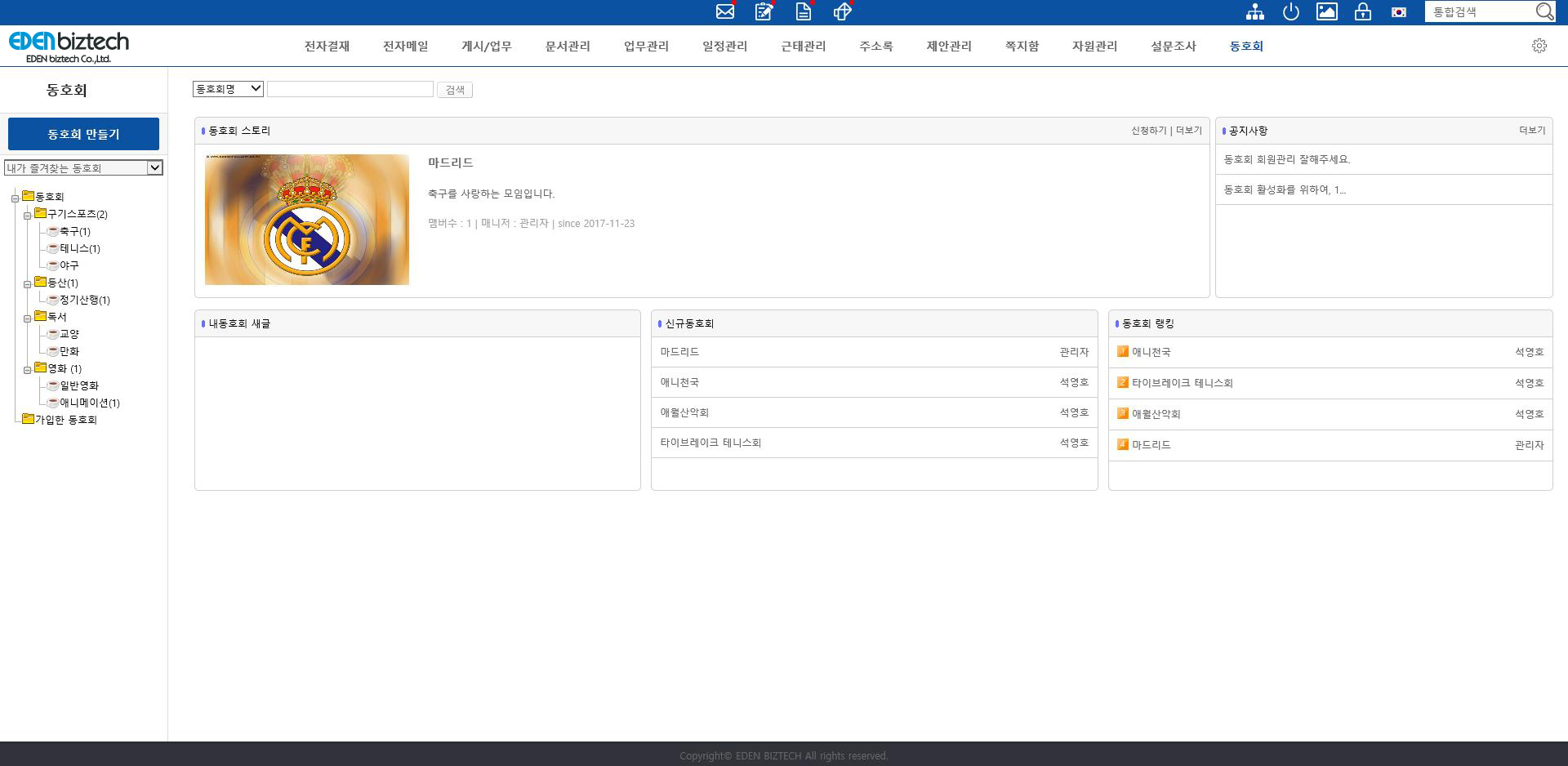Image resolution: width=1568 pixels, height=766 pixels.
Task: Open the 설문조사 menu
Action: [x=1173, y=46]
